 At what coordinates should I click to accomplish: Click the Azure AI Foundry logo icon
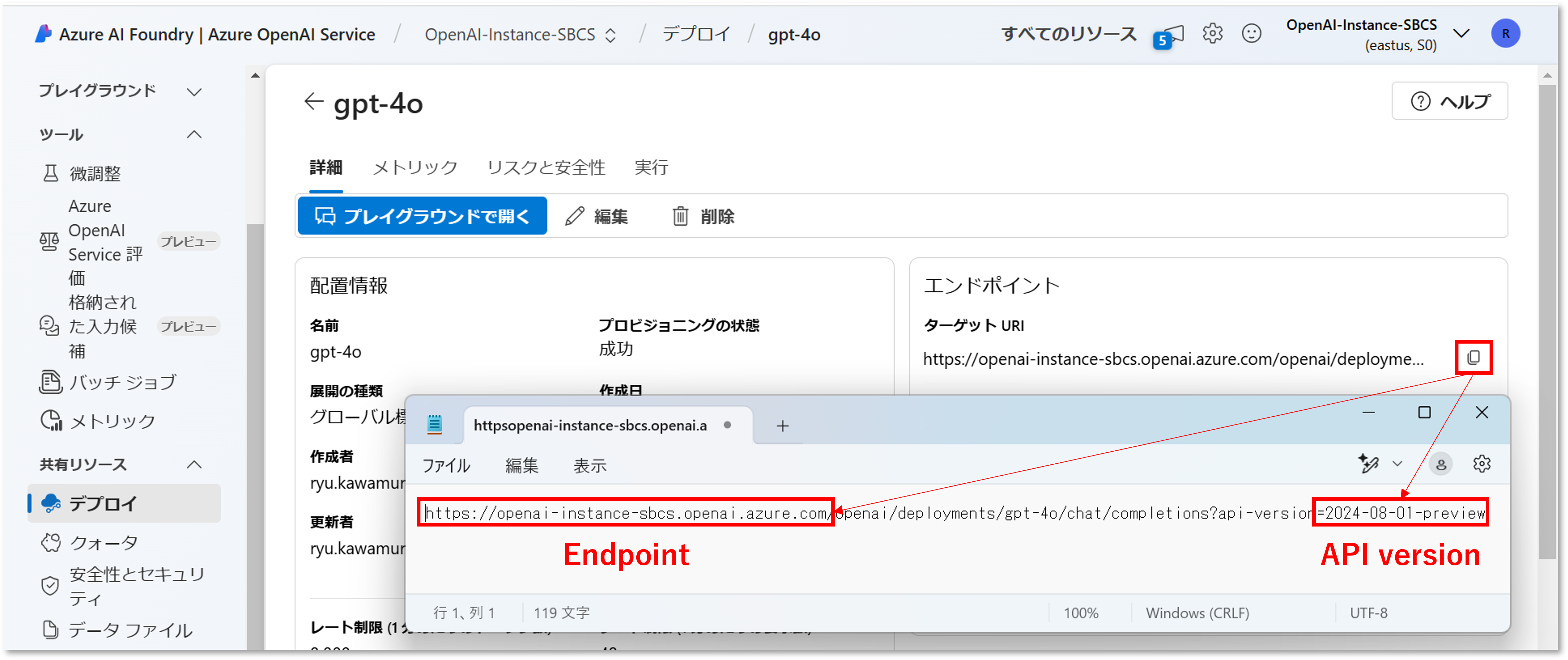tap(43, 34)
